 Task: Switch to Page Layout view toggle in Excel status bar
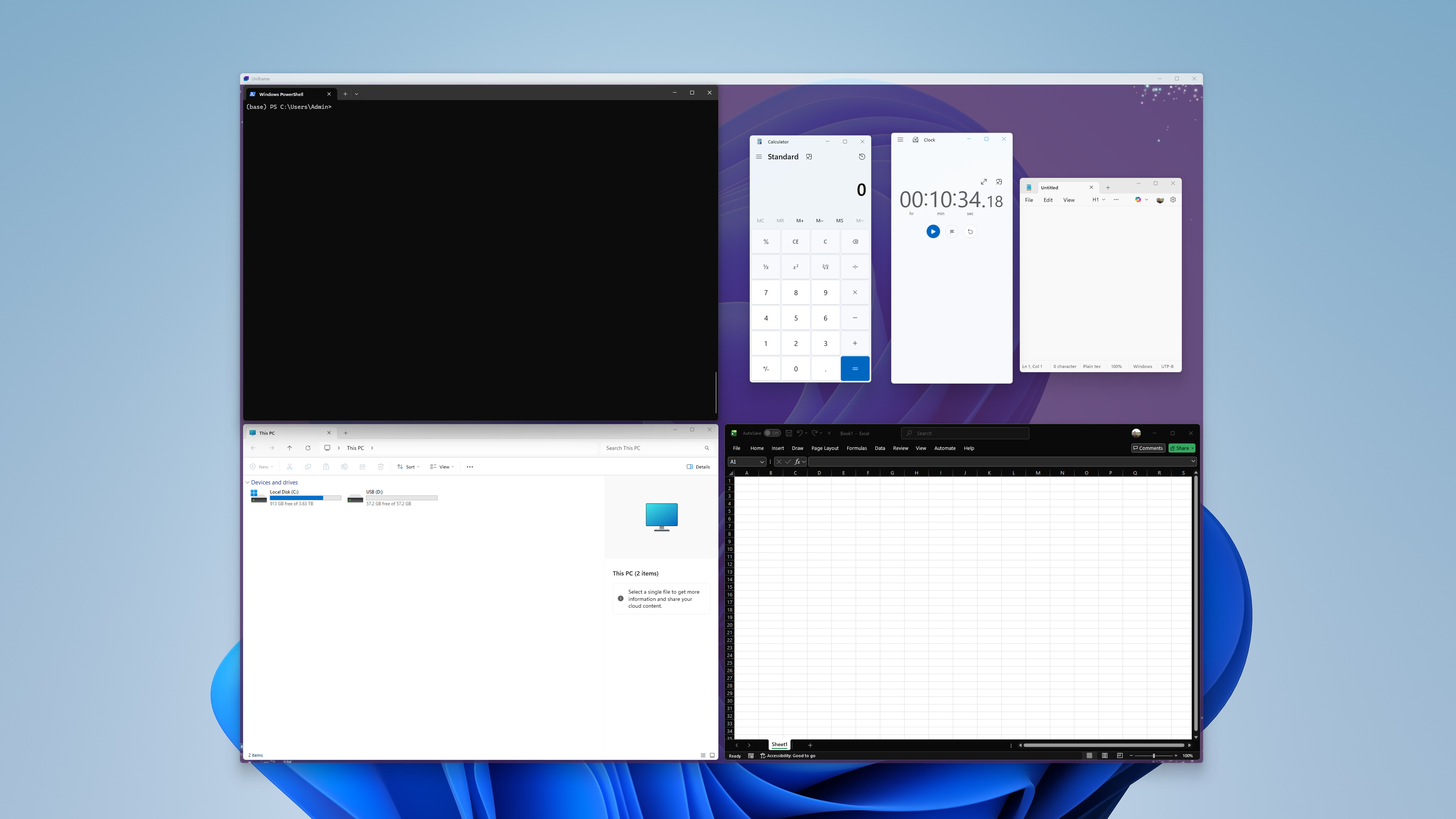[x=1104, y=755]
